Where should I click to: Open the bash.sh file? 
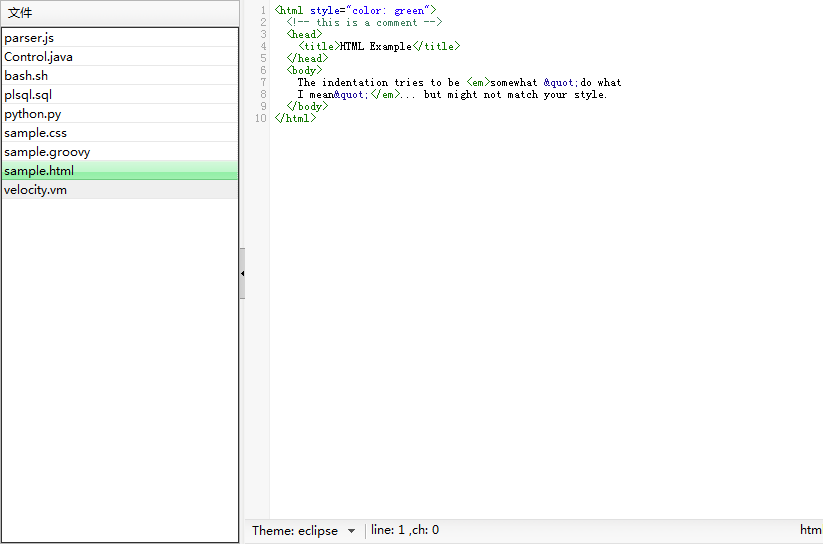pos(26,76)
